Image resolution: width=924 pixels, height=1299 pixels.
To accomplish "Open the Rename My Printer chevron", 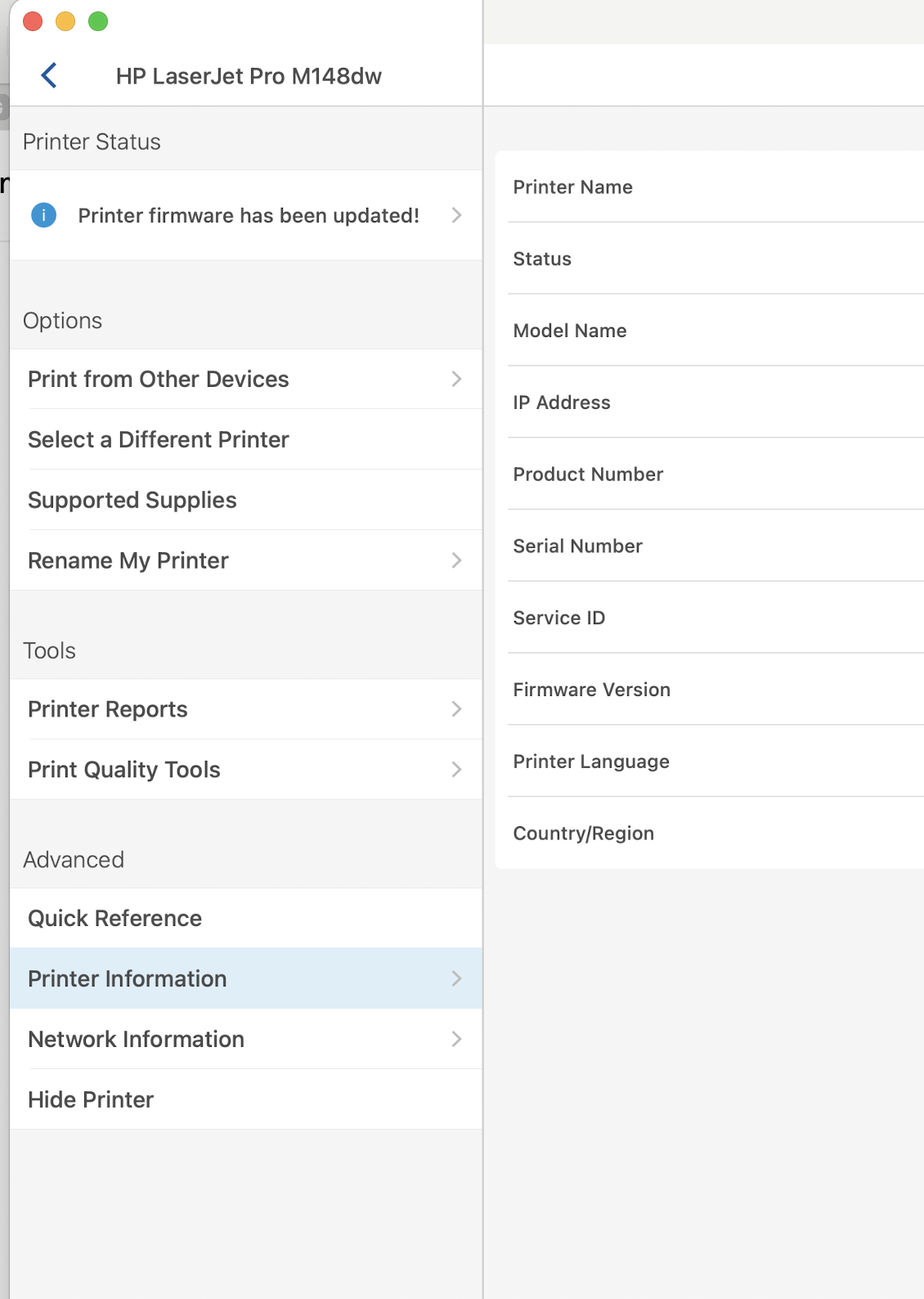I will coord(456,560).
